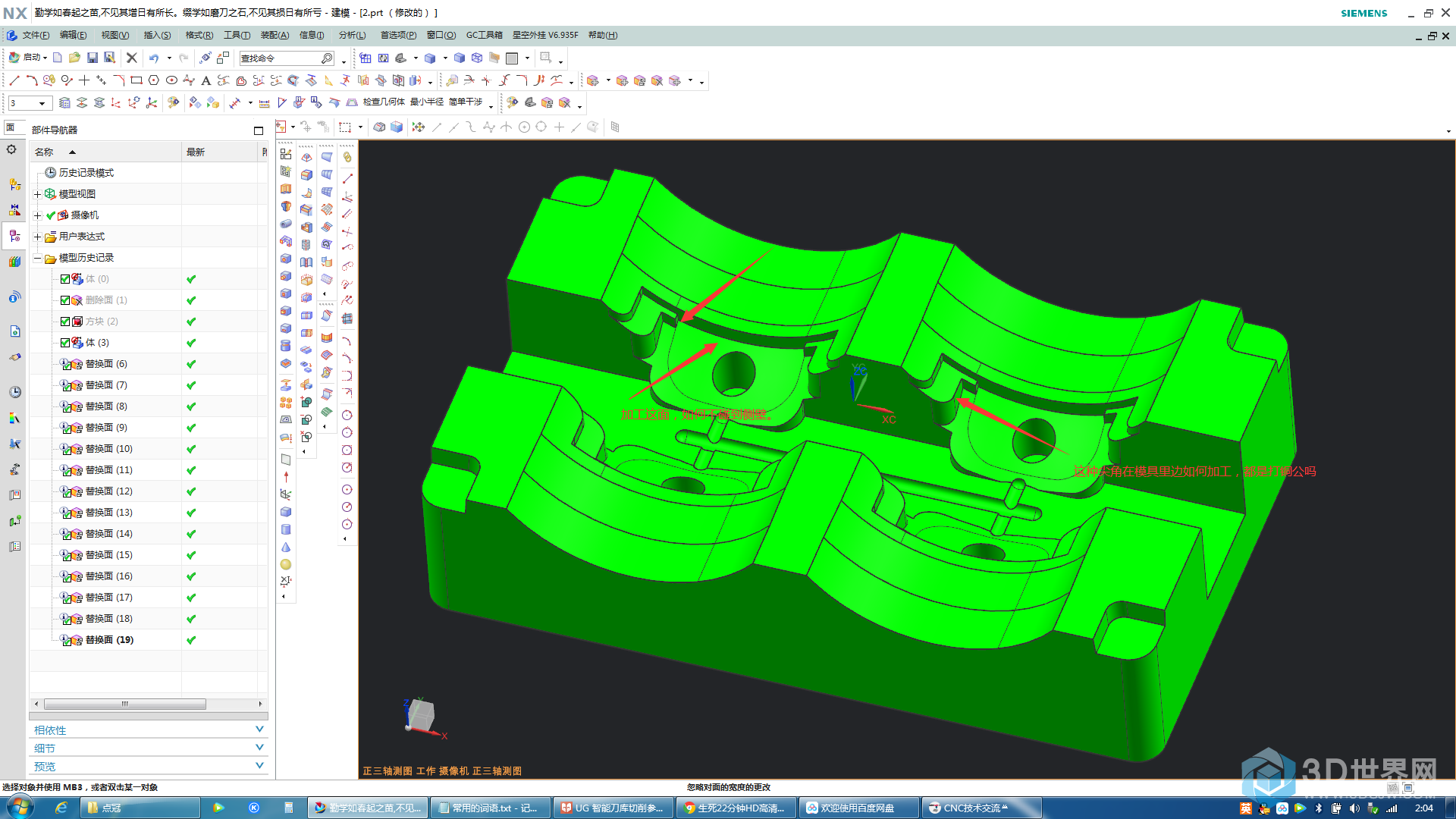Click the search magnifier in command finder
The height and width of the screenshot is (819, 1456).
327,58
